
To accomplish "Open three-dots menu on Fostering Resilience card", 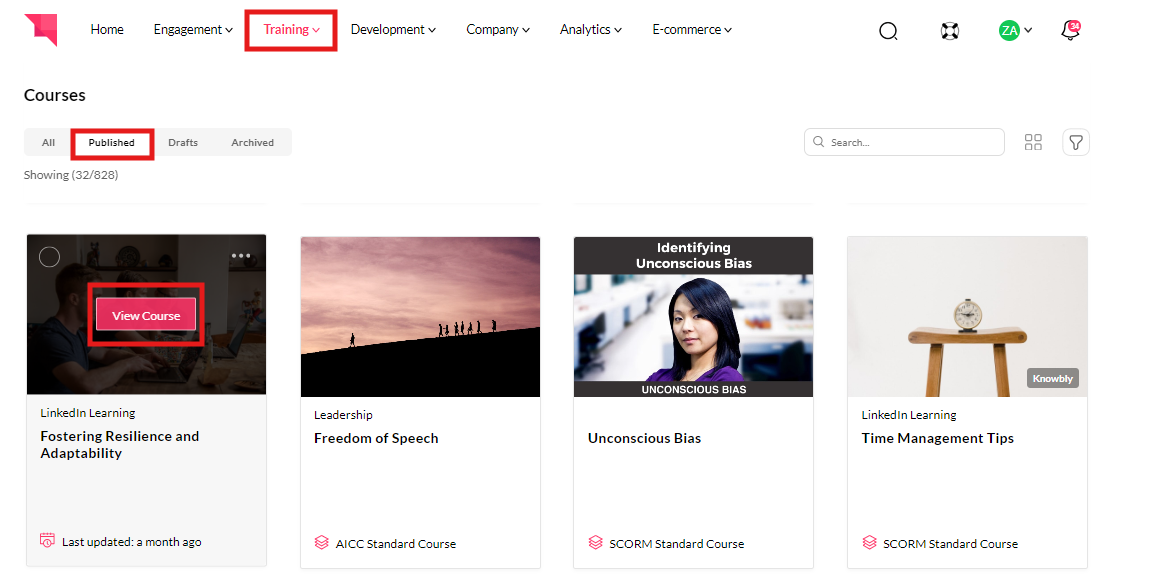I will [241, 256].
